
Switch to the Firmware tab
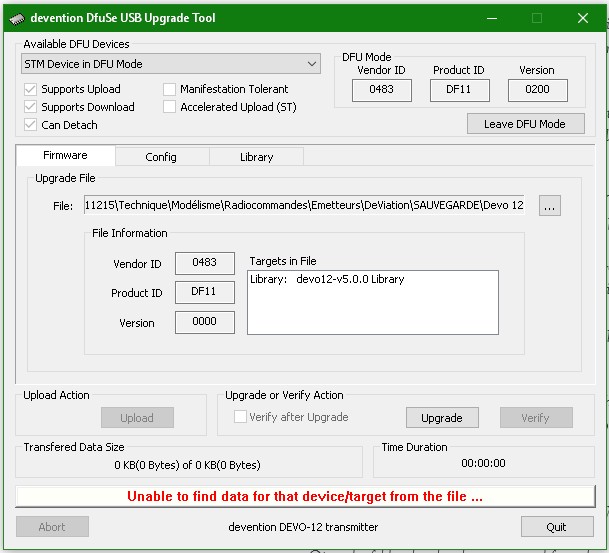65,155
